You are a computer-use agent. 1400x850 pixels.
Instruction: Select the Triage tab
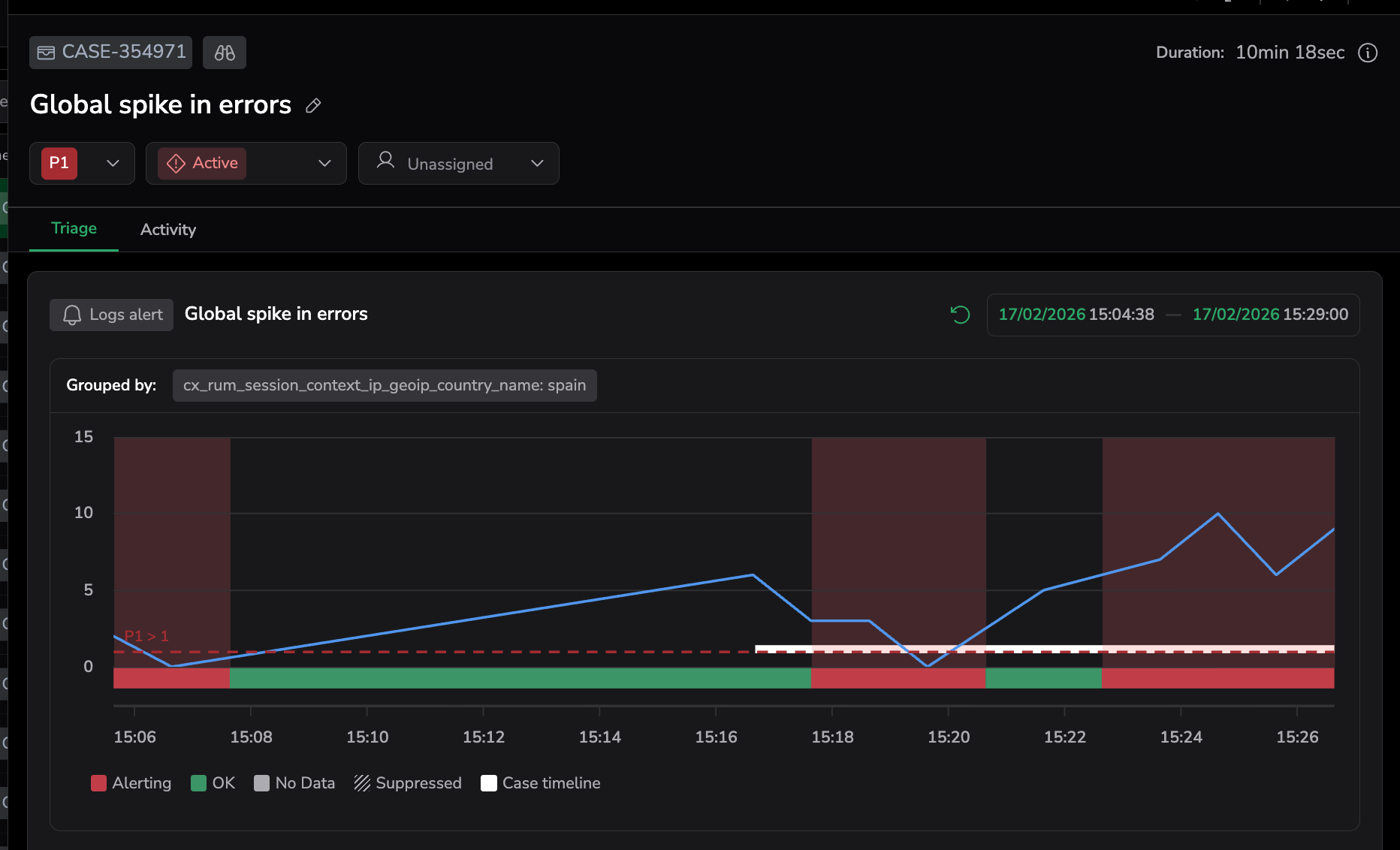tap(74, 228)
